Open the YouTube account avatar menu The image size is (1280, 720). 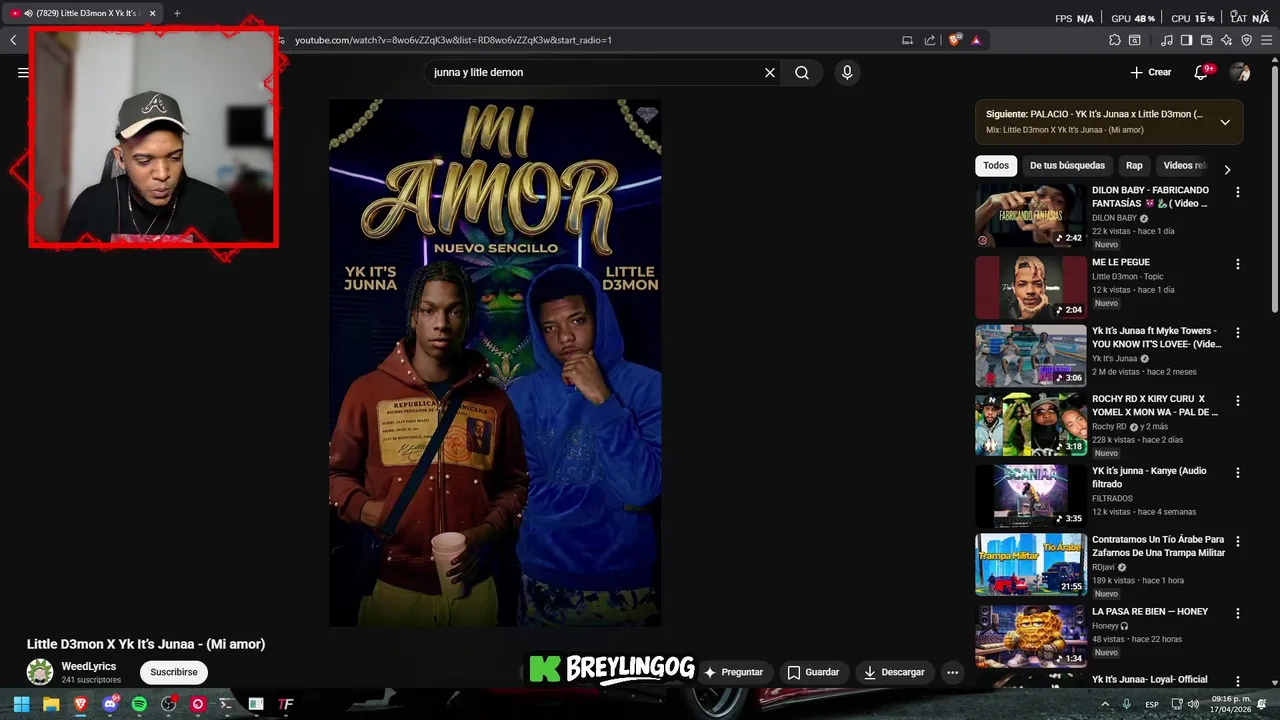(1240, 72)
